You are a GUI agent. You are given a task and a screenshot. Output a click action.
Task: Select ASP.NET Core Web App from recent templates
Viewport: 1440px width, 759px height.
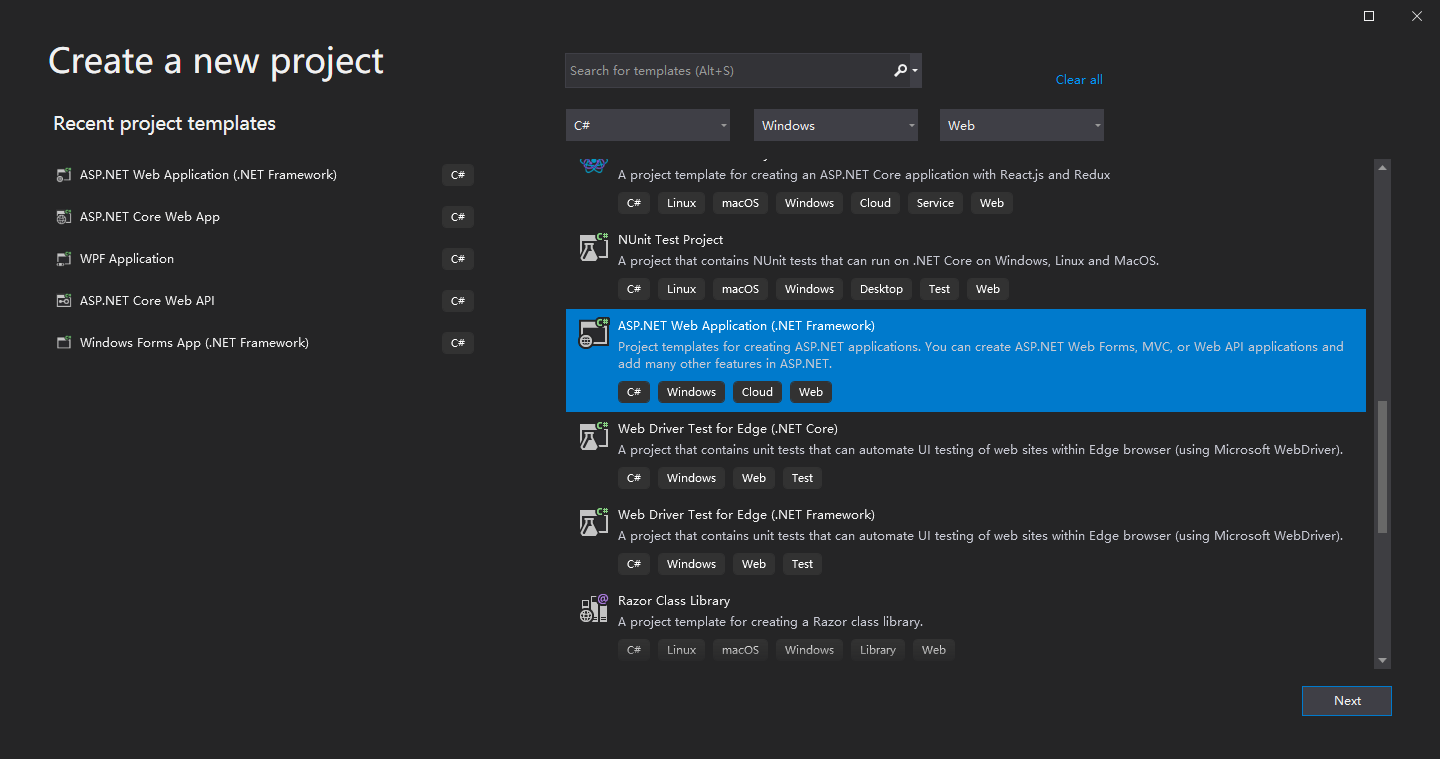pyautogui.click(x=150, y=216)
